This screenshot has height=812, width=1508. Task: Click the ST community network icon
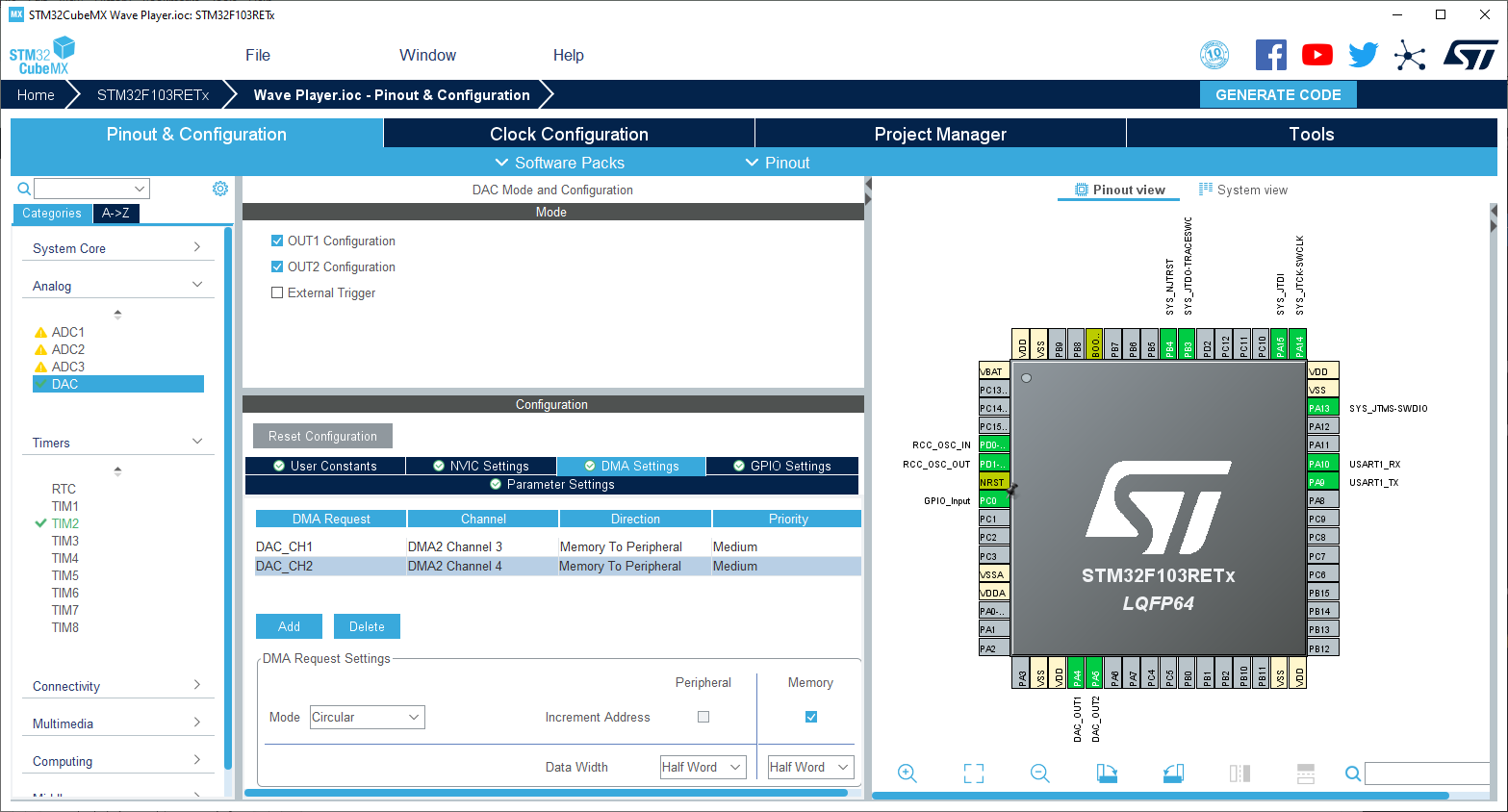tap(1410, 55)
